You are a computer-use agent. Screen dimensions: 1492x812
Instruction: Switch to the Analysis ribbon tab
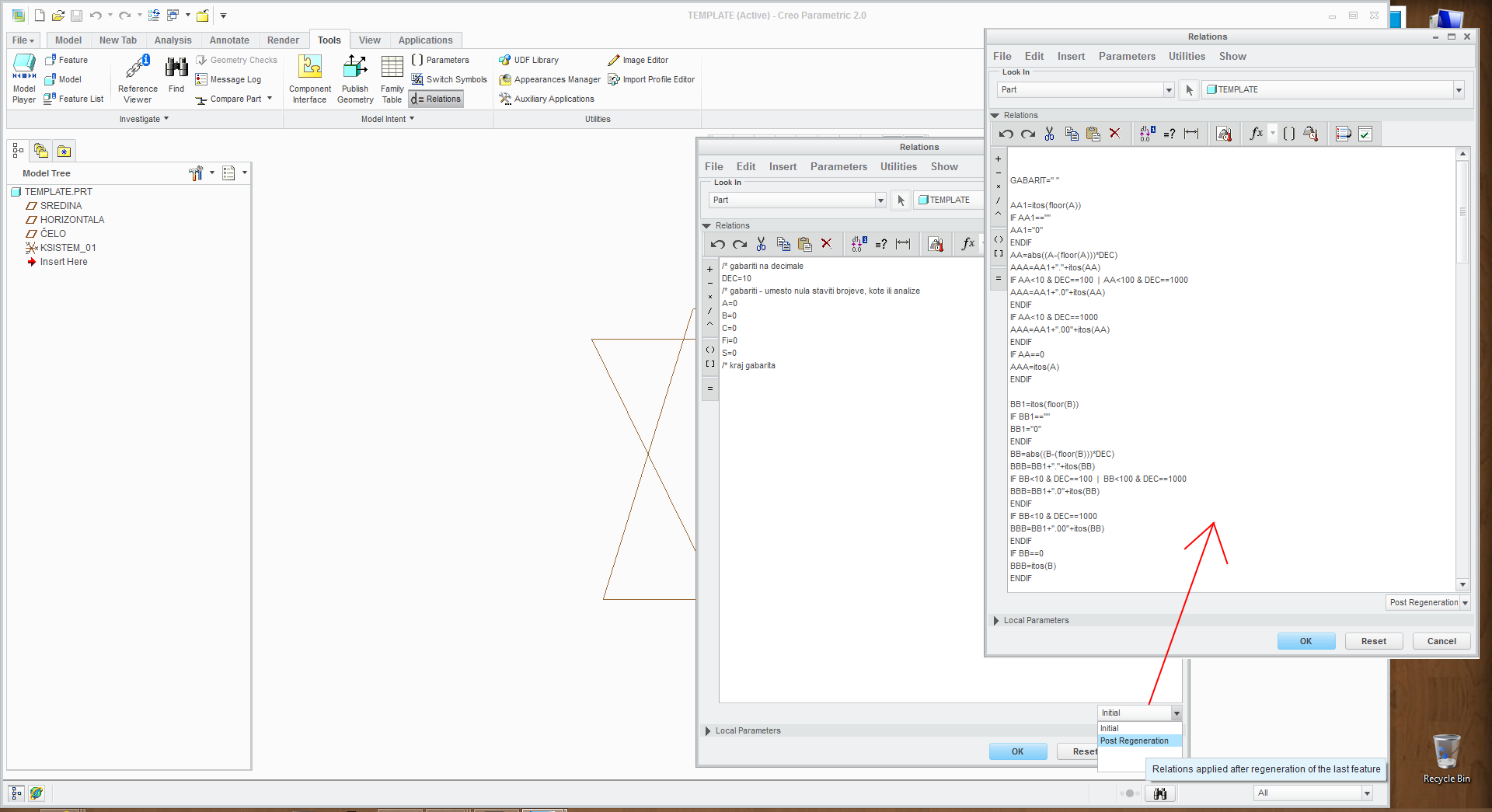(173, 40)
